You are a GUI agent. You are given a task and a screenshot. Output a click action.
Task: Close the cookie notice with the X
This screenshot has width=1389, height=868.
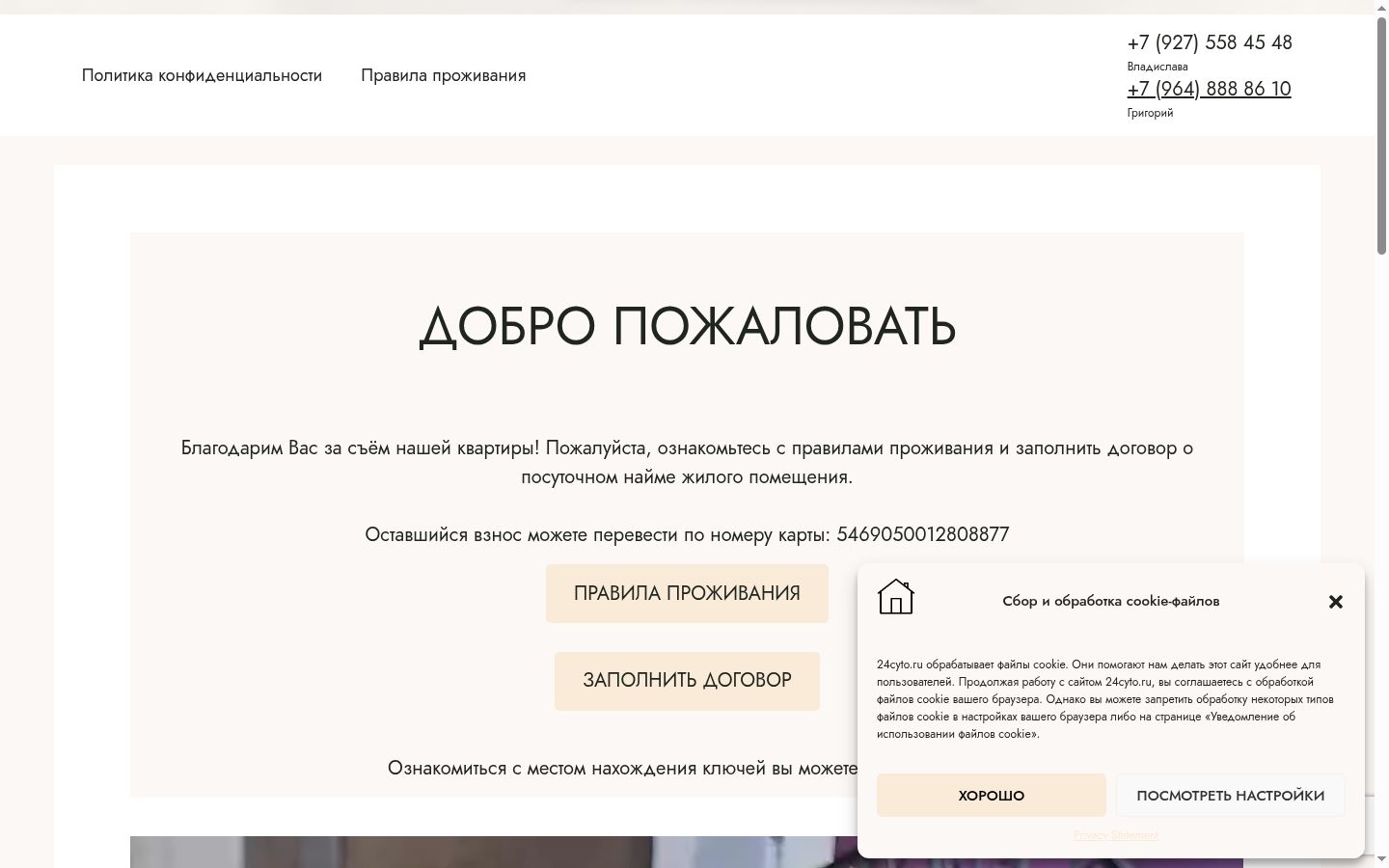click(x=1335, y=602)
